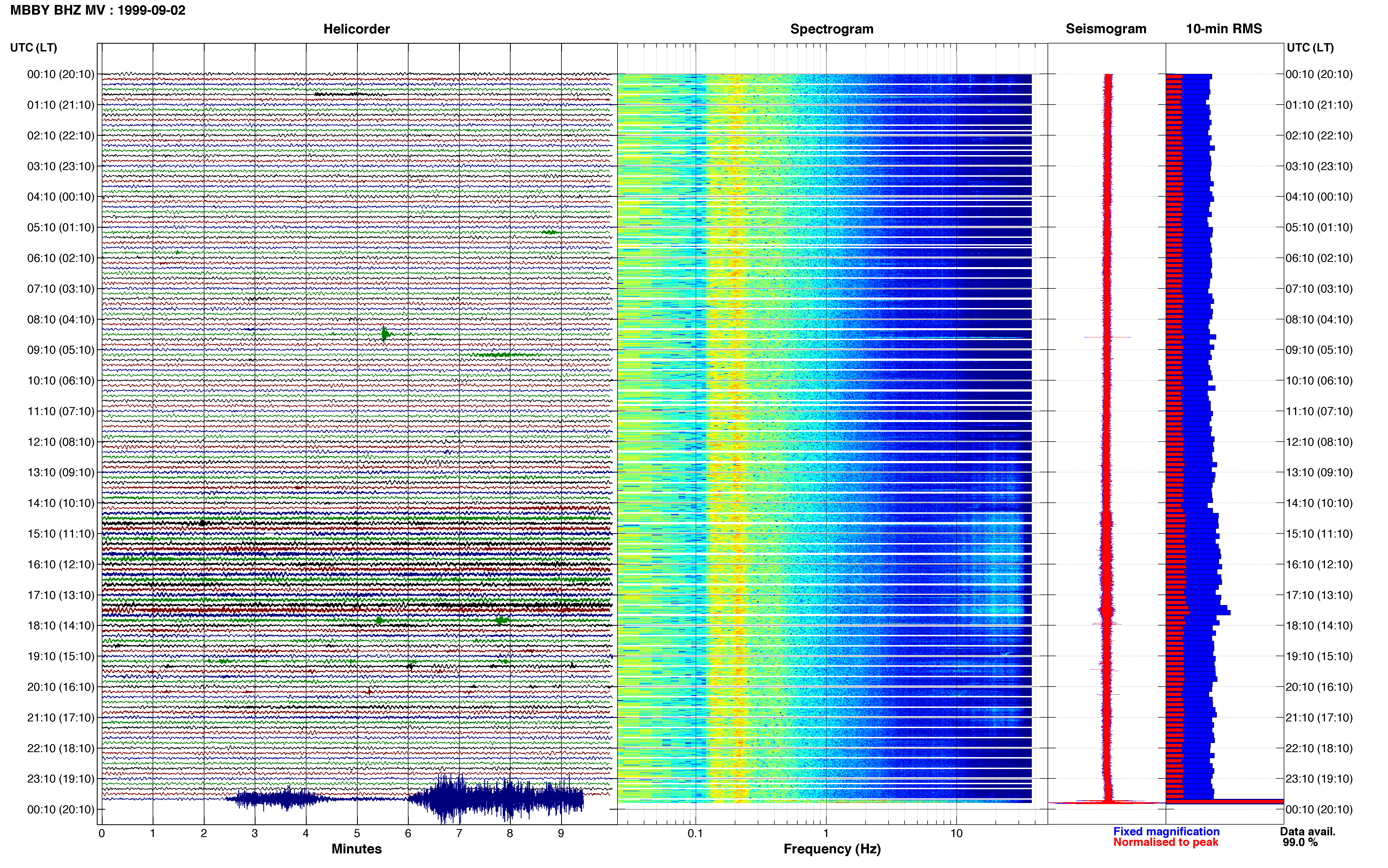Click left time label '17:10 (13:10)'
The width and height of the screenshot is (1388, 868).
(x=61, y=595)
